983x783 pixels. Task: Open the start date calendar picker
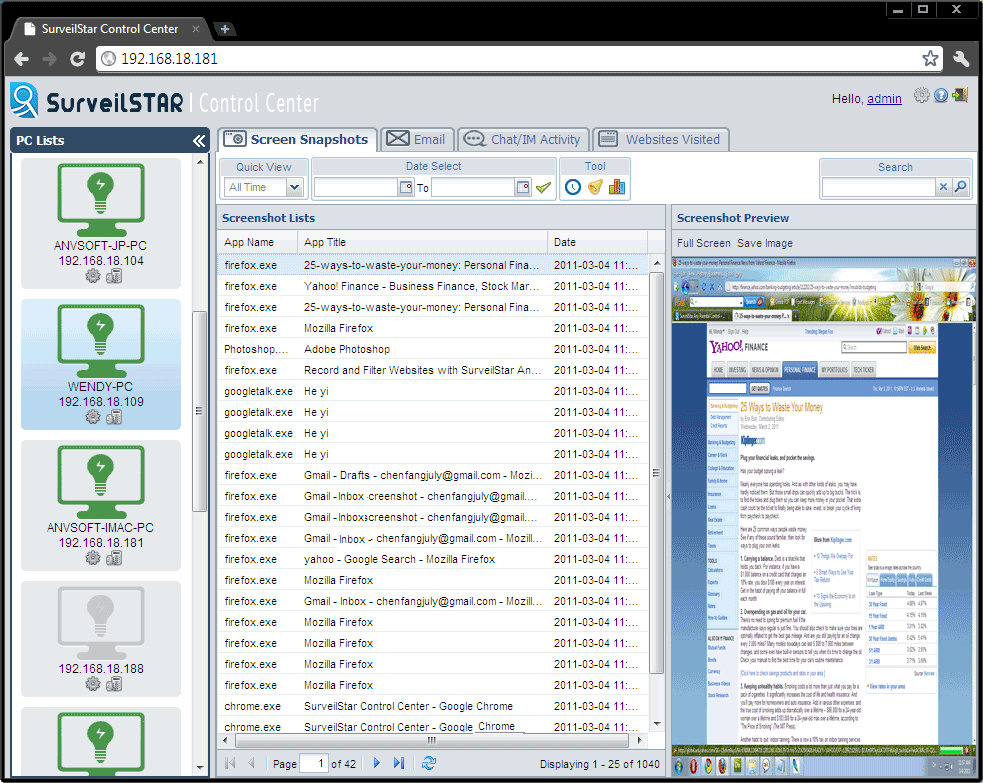406,187
